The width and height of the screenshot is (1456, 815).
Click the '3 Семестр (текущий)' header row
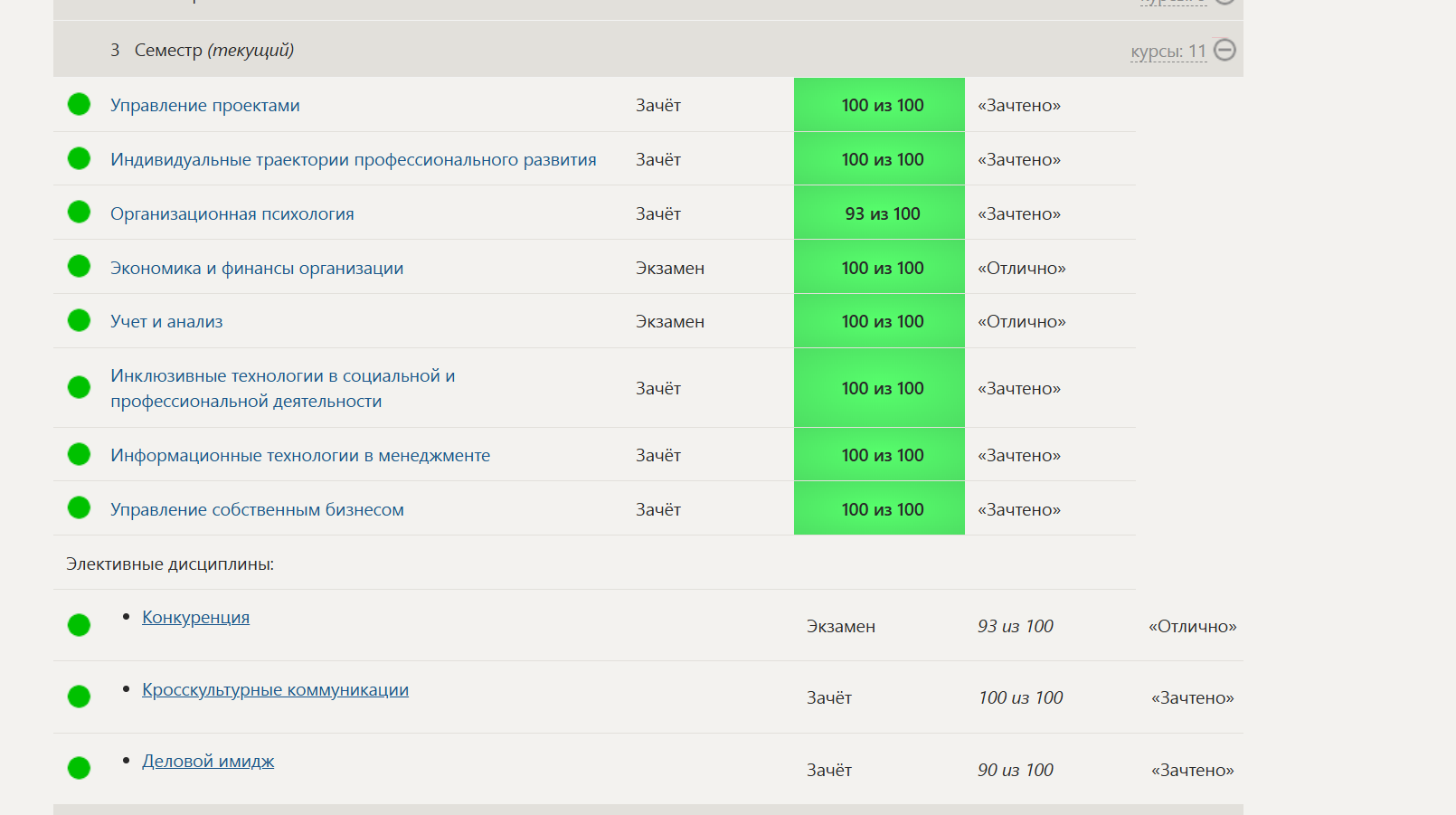click(x=543, y=50)
